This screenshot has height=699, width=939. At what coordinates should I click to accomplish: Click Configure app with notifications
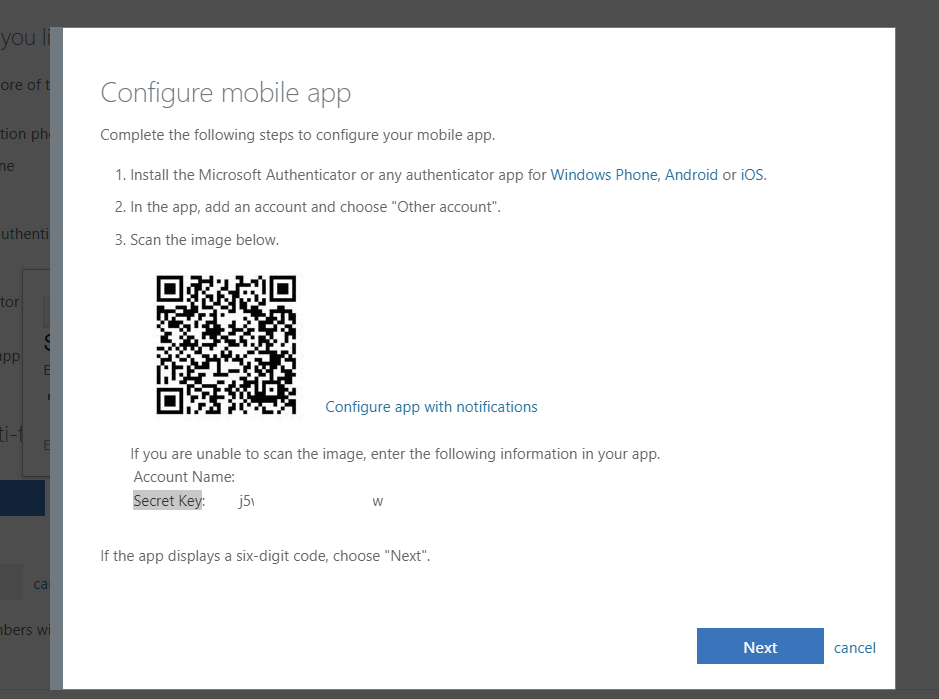(x=431, y=406)
